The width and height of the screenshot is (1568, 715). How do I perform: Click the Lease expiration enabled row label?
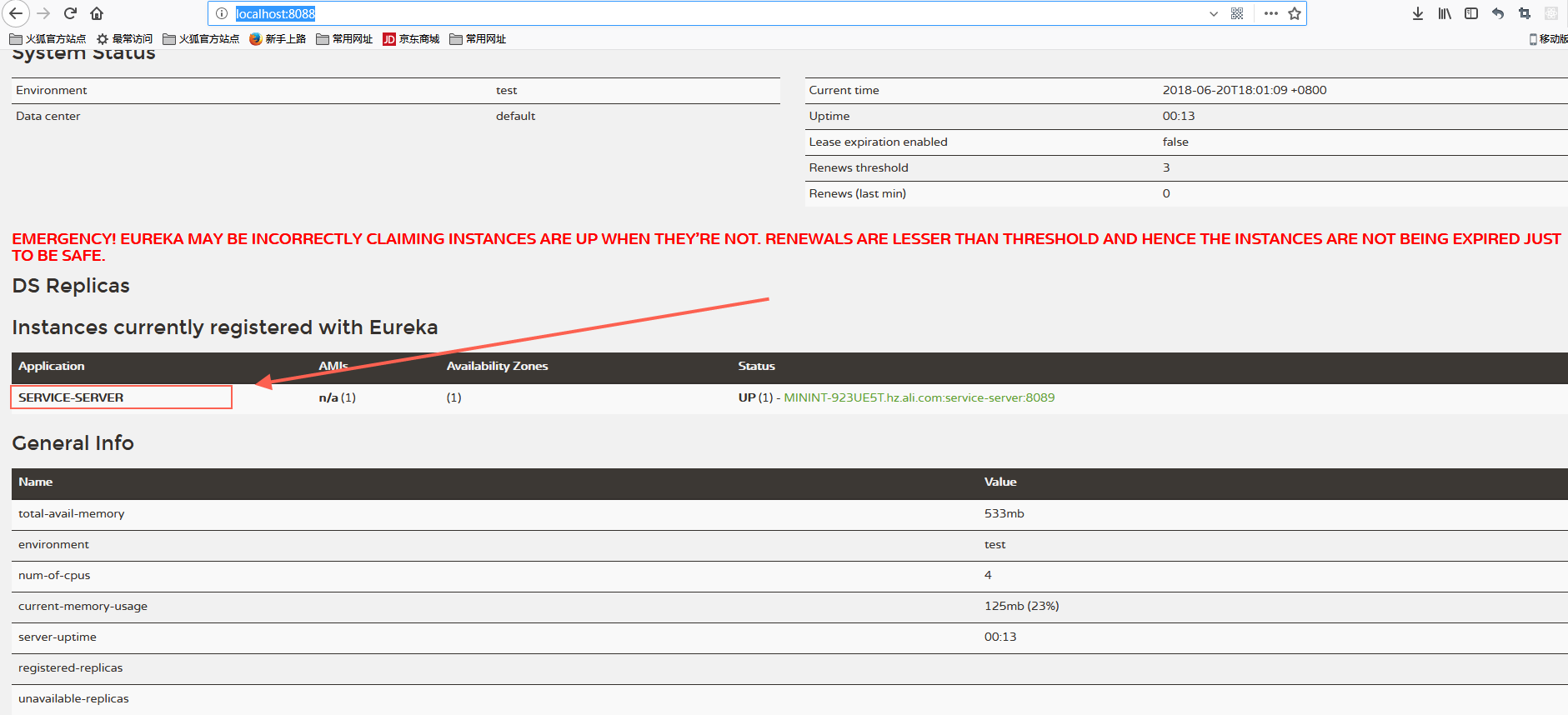(x=878, y=142)
